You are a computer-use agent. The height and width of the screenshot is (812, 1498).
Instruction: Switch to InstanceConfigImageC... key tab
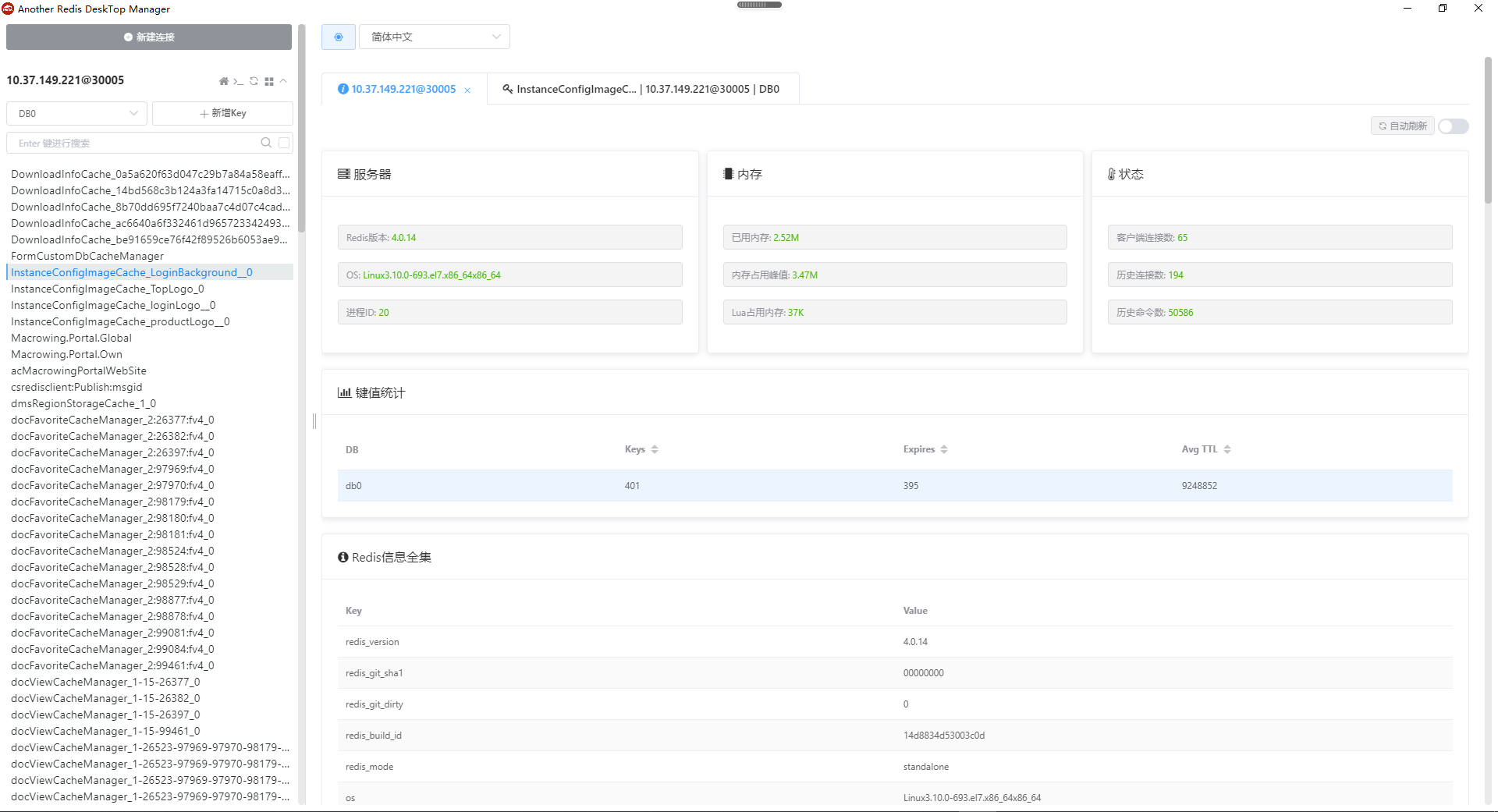coord(644,89)
